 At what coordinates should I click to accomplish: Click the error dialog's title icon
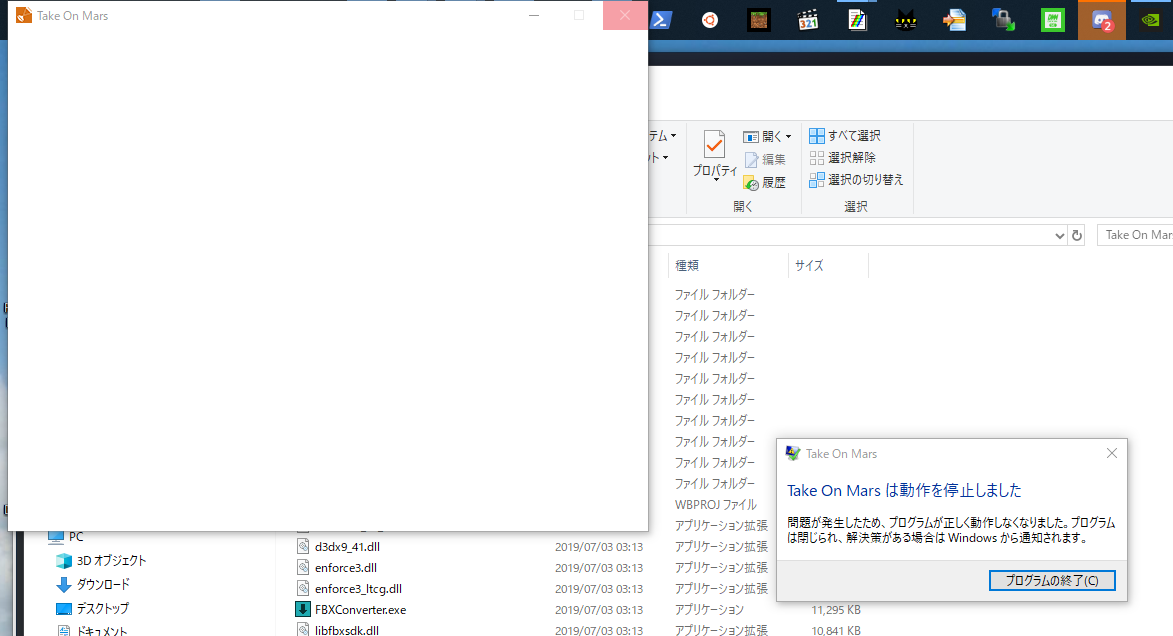792,453
